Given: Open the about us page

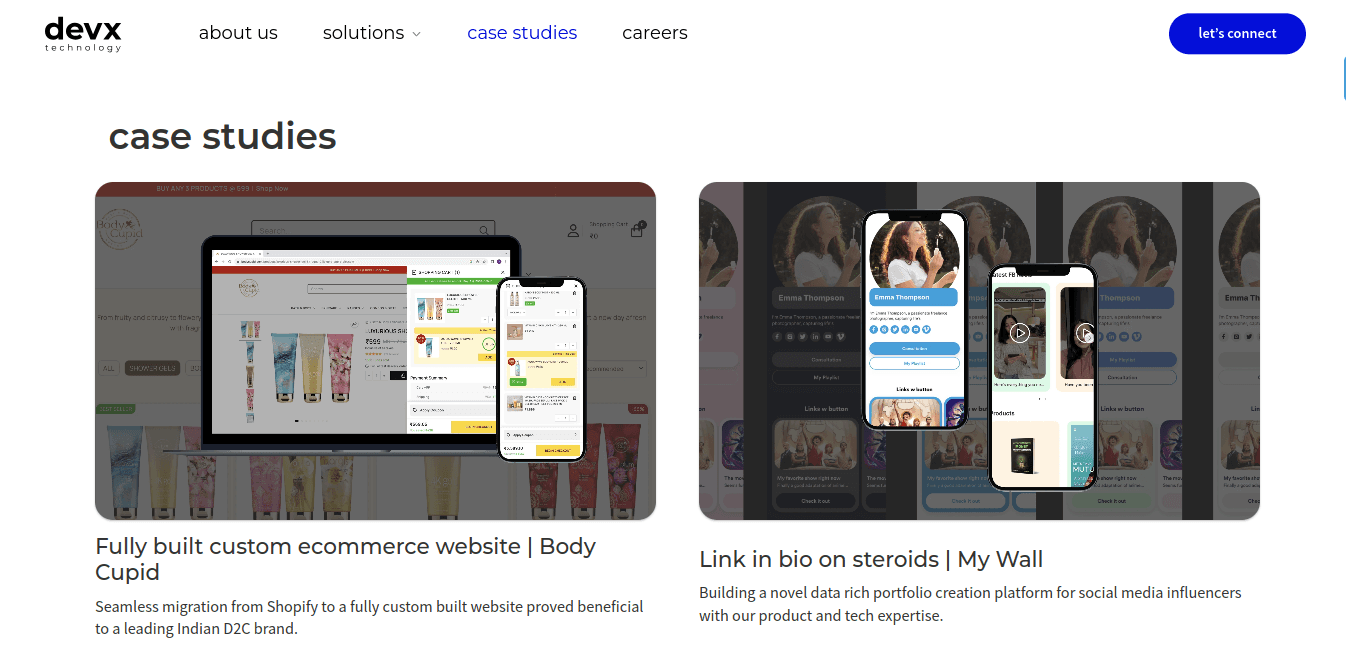Looking at the screenshot, I should [x=238, y=33].
